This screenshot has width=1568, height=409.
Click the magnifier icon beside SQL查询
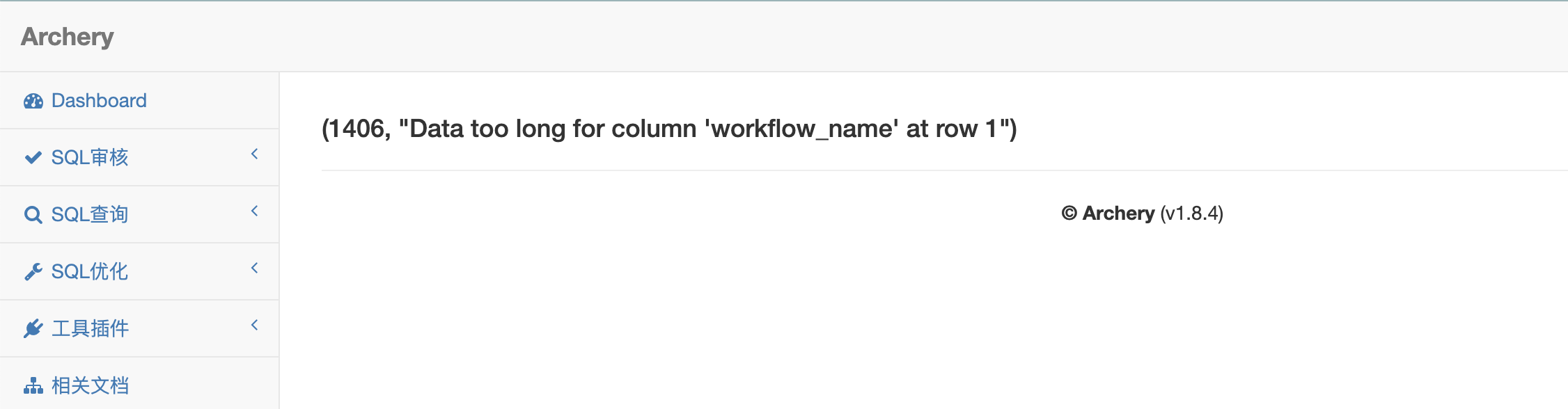pos(32,214)
